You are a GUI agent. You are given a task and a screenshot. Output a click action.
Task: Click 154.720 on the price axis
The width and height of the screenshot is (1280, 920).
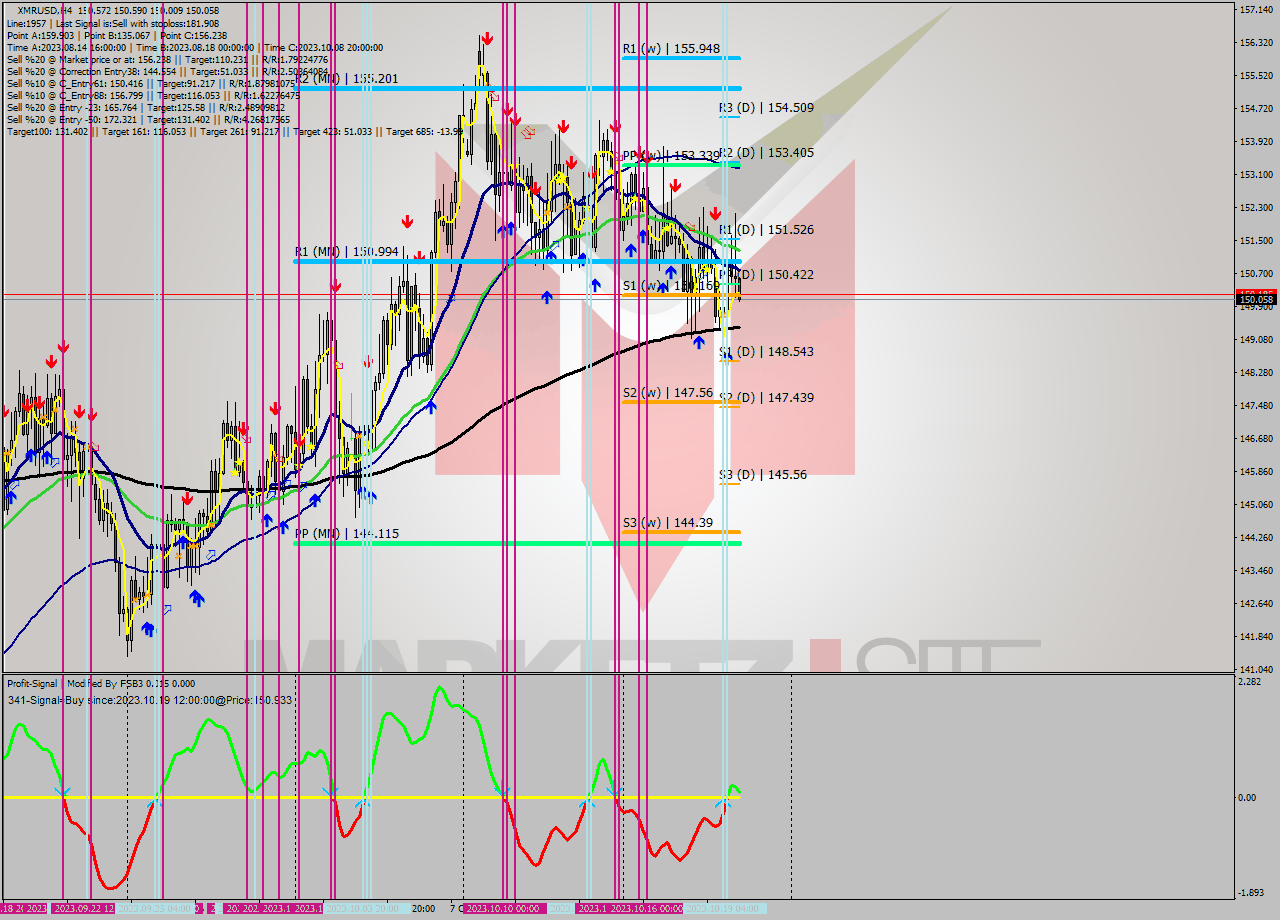click(1255, 108)
